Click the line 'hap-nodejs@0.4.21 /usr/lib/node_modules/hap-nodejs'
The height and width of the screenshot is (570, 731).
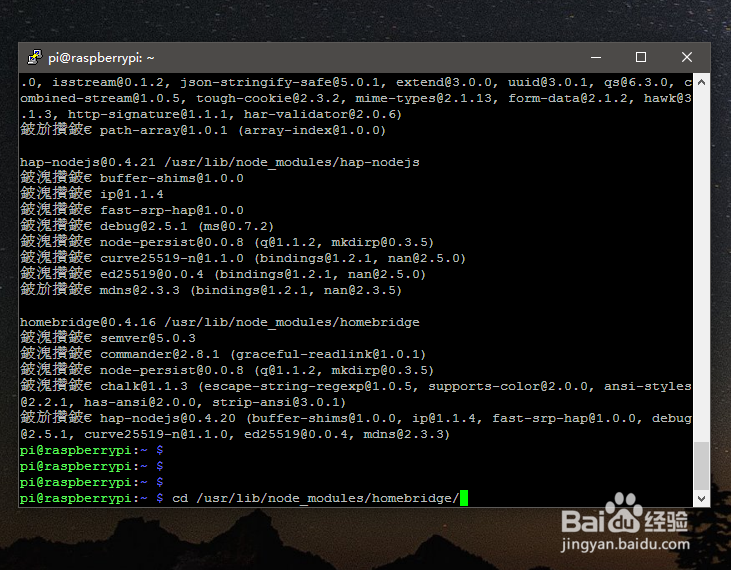click(220, 162)
